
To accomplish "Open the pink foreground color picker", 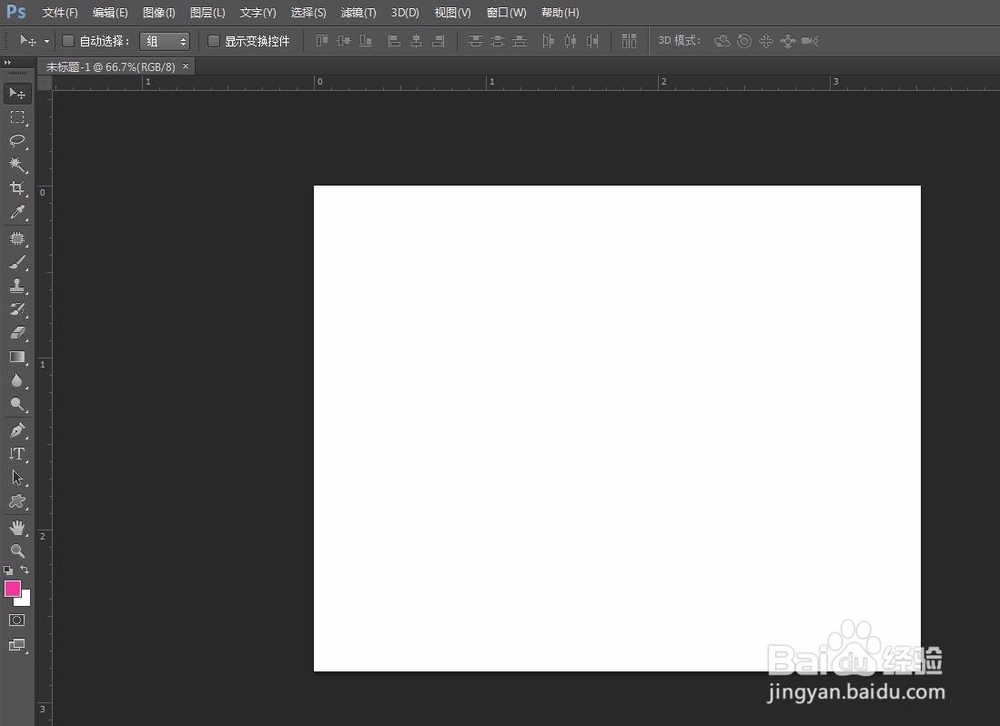I will [x=13, y=588].
